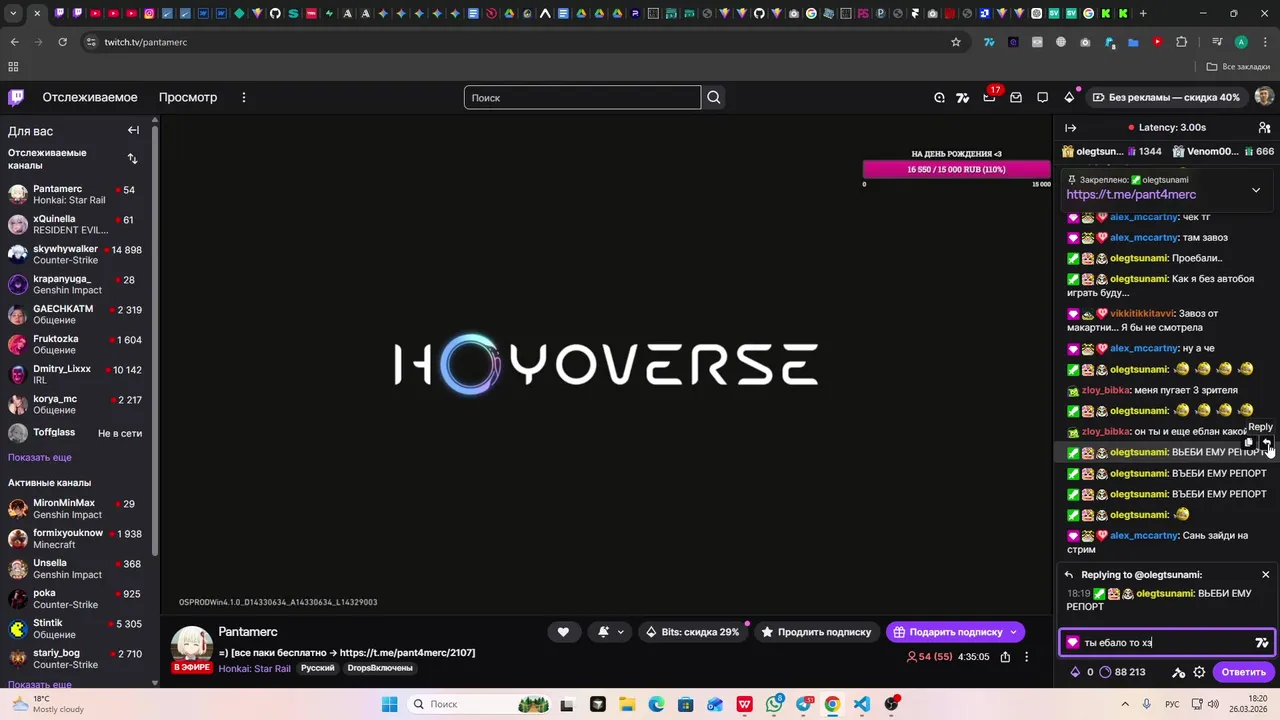This screenshot has width=1280, height=720.
Task: Open chat settings gear icon
Action: [x=1199, y=672]
